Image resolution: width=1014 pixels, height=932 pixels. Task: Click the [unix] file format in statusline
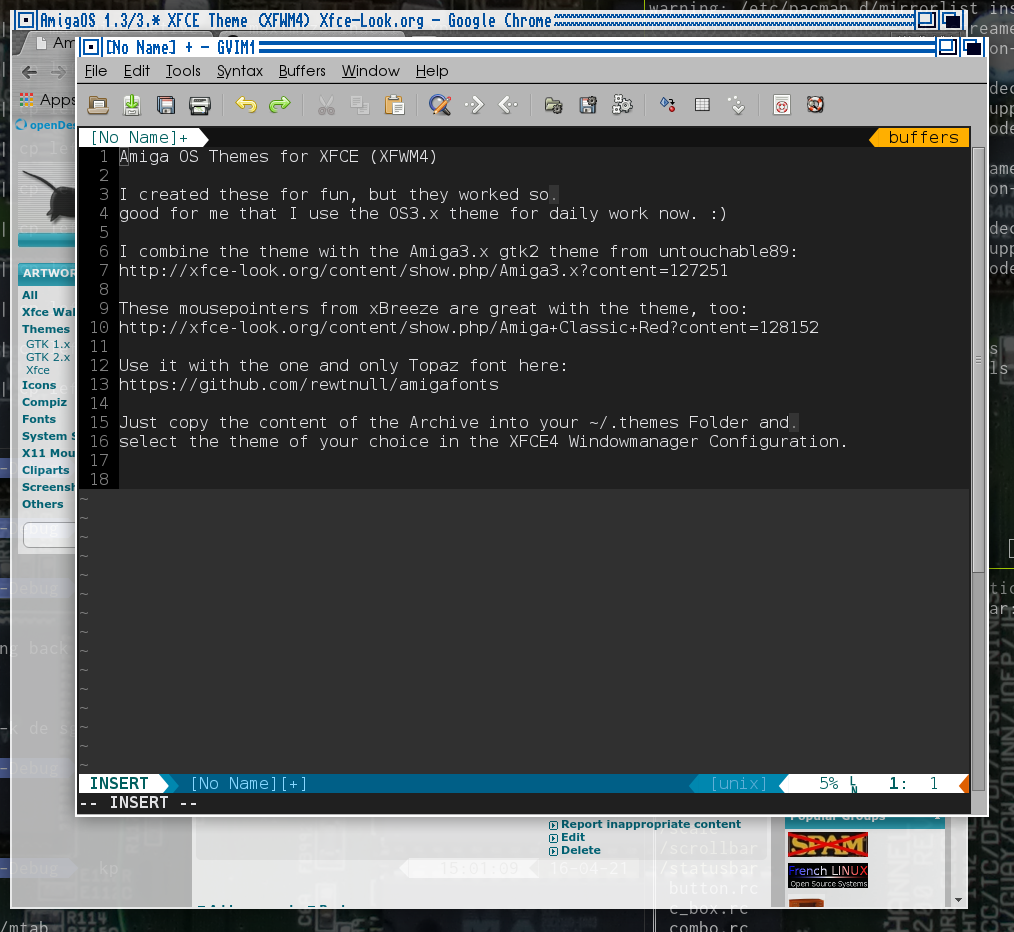(739, 784)
